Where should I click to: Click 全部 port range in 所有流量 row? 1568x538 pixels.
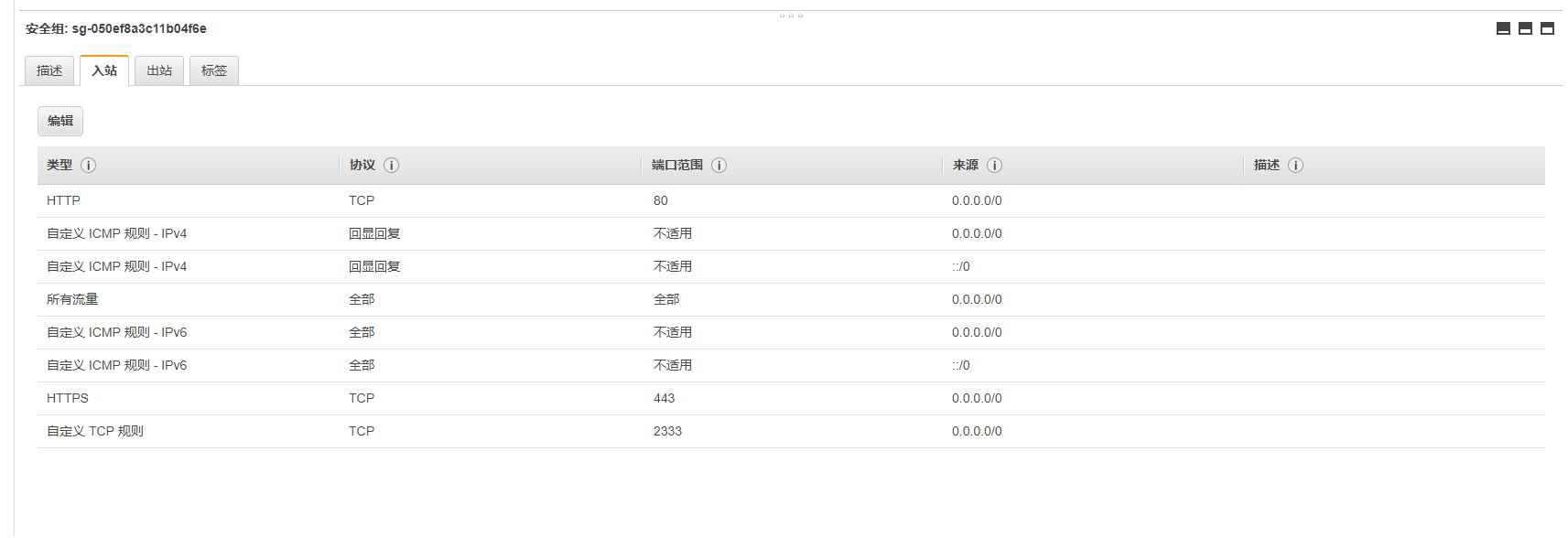coord(666,299)
